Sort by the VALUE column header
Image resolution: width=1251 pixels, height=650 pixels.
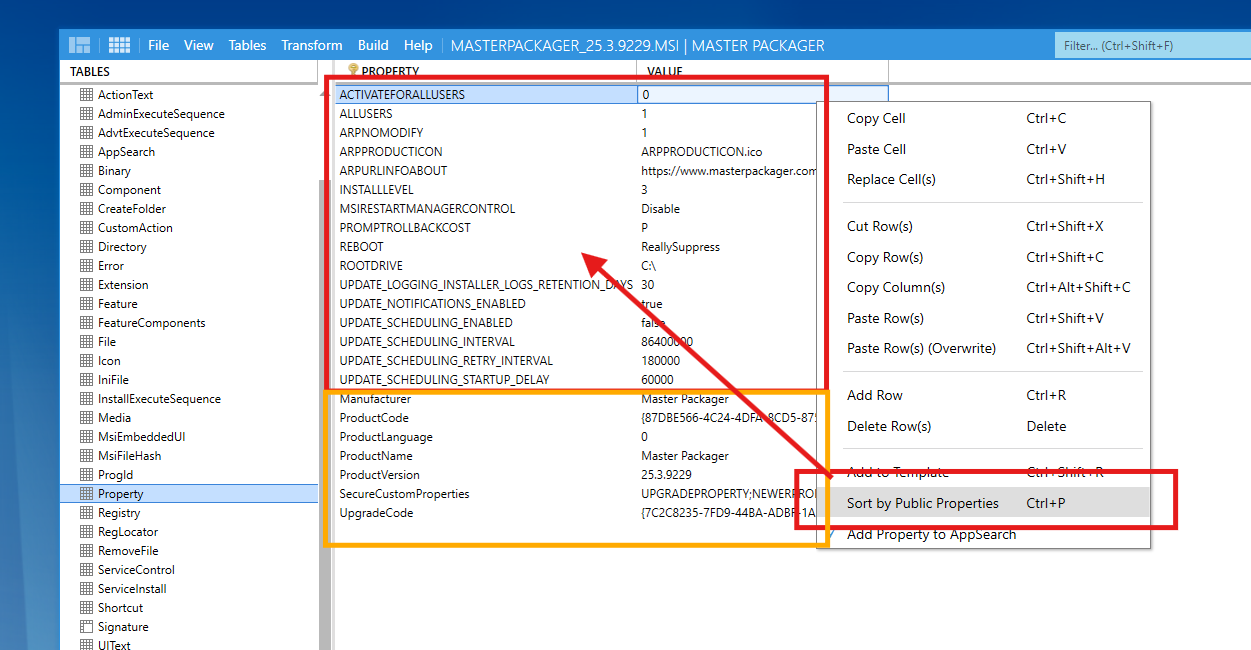point(762,71)
